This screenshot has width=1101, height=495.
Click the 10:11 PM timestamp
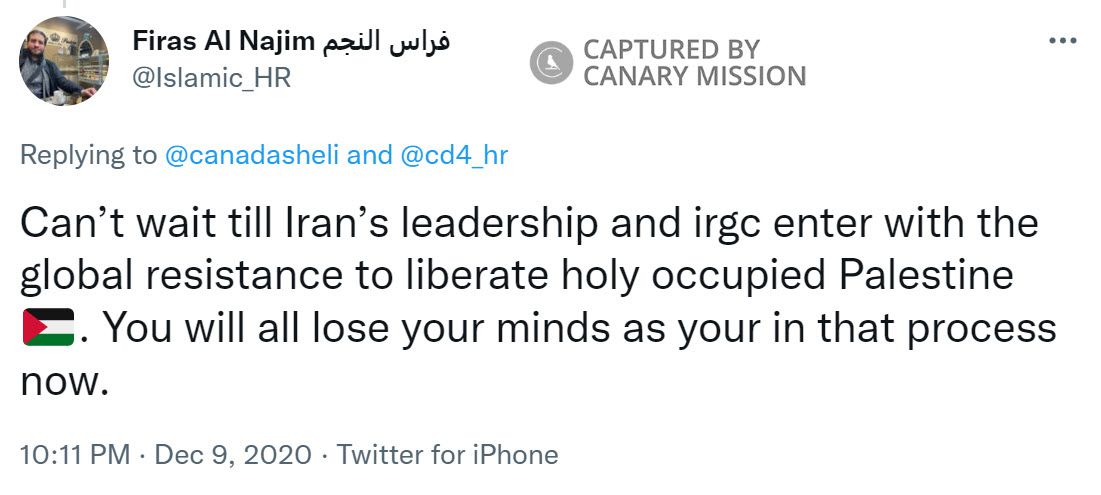76,455
